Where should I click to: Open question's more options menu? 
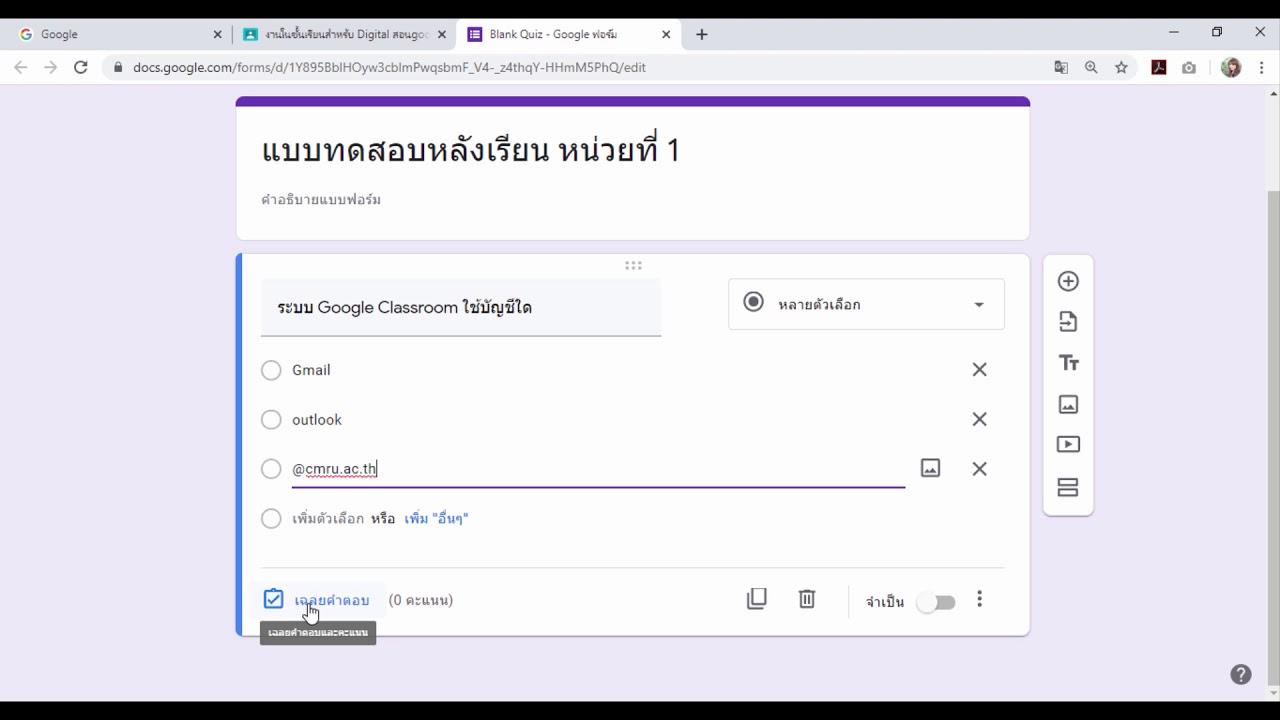(979, 599)
